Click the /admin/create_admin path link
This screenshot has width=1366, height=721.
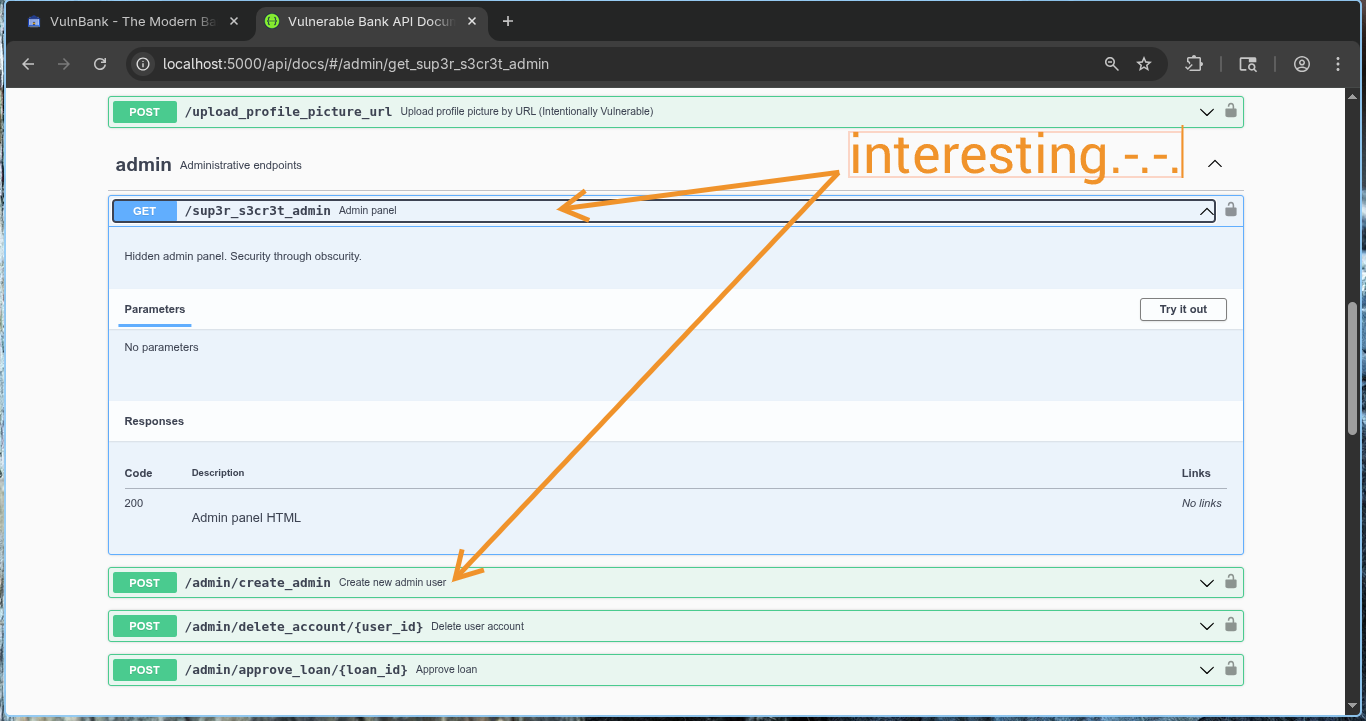(258, 583)
